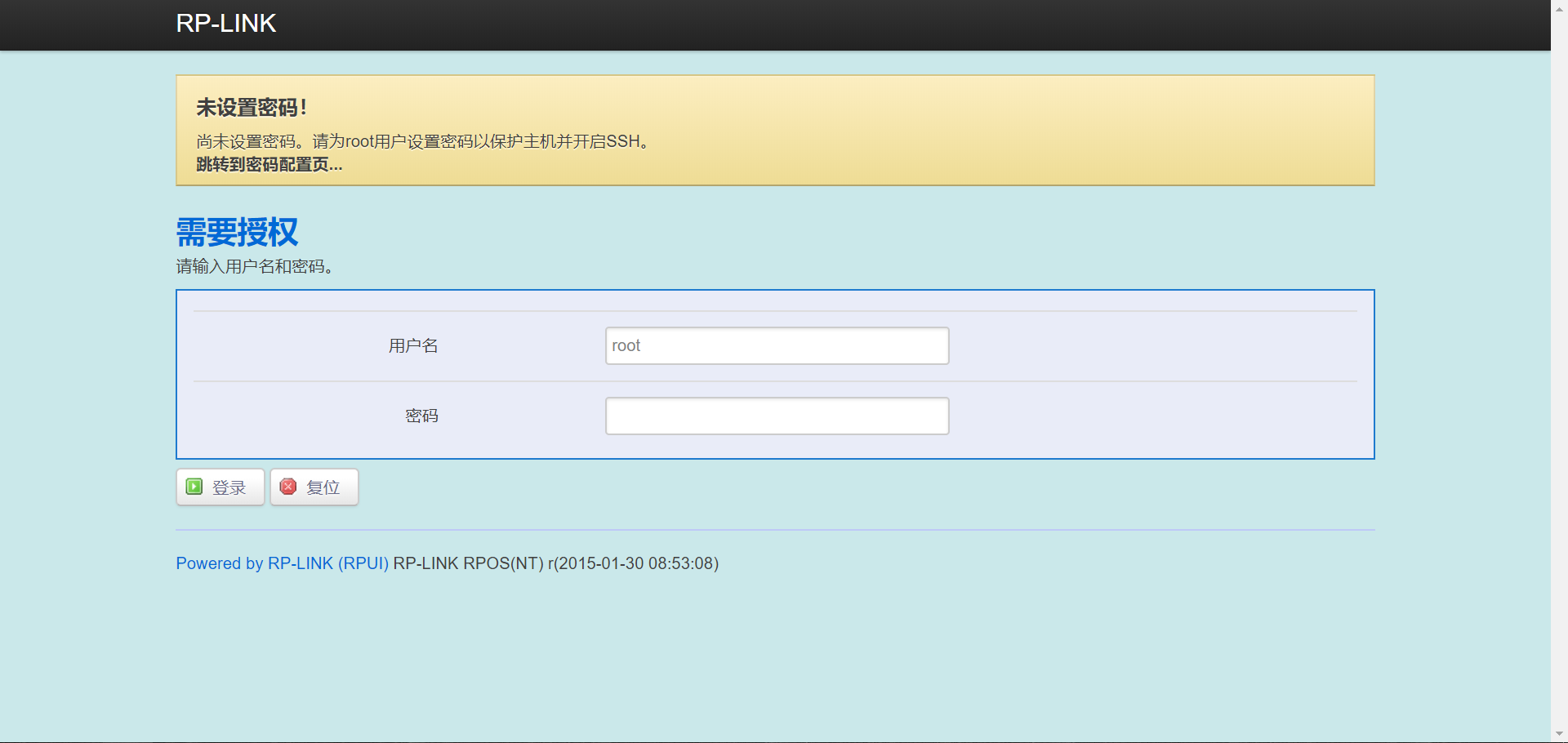Click the 登录 login button
This screenshot has width=1568, height=743.
click(x=220, y=487)
